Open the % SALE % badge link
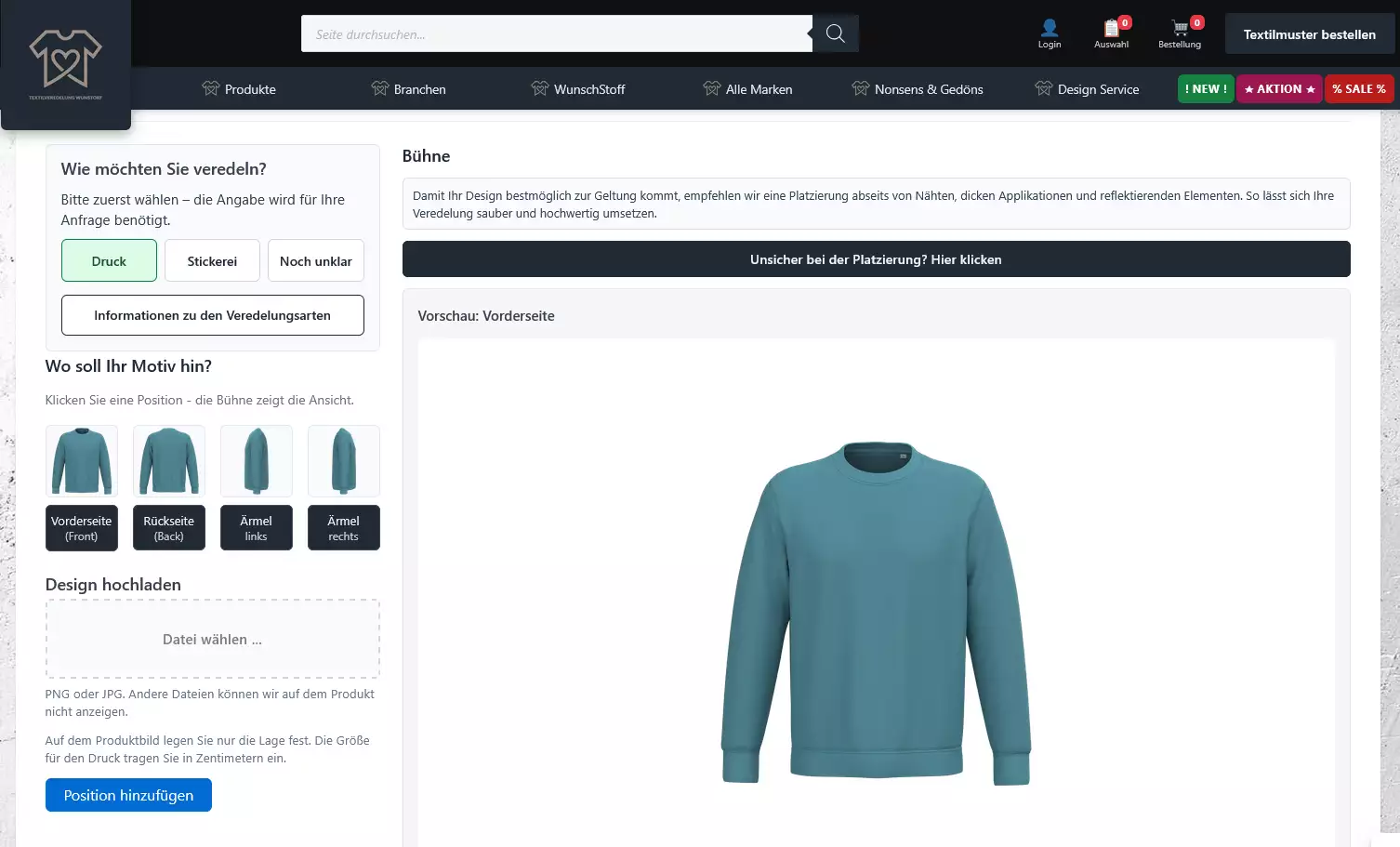The image size is (1400, 847). [1359, 89]
